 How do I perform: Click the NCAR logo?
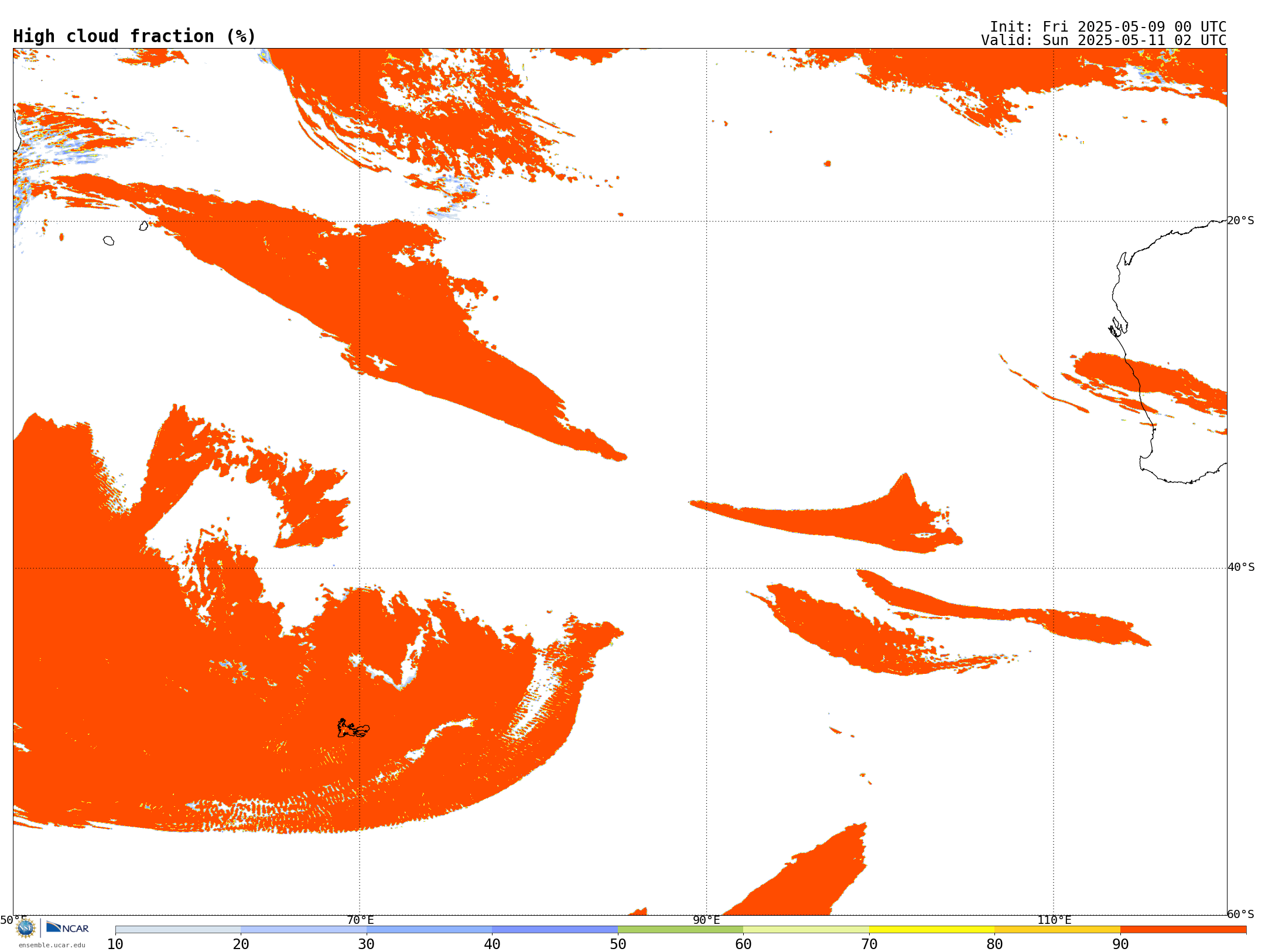click(67, 927)
